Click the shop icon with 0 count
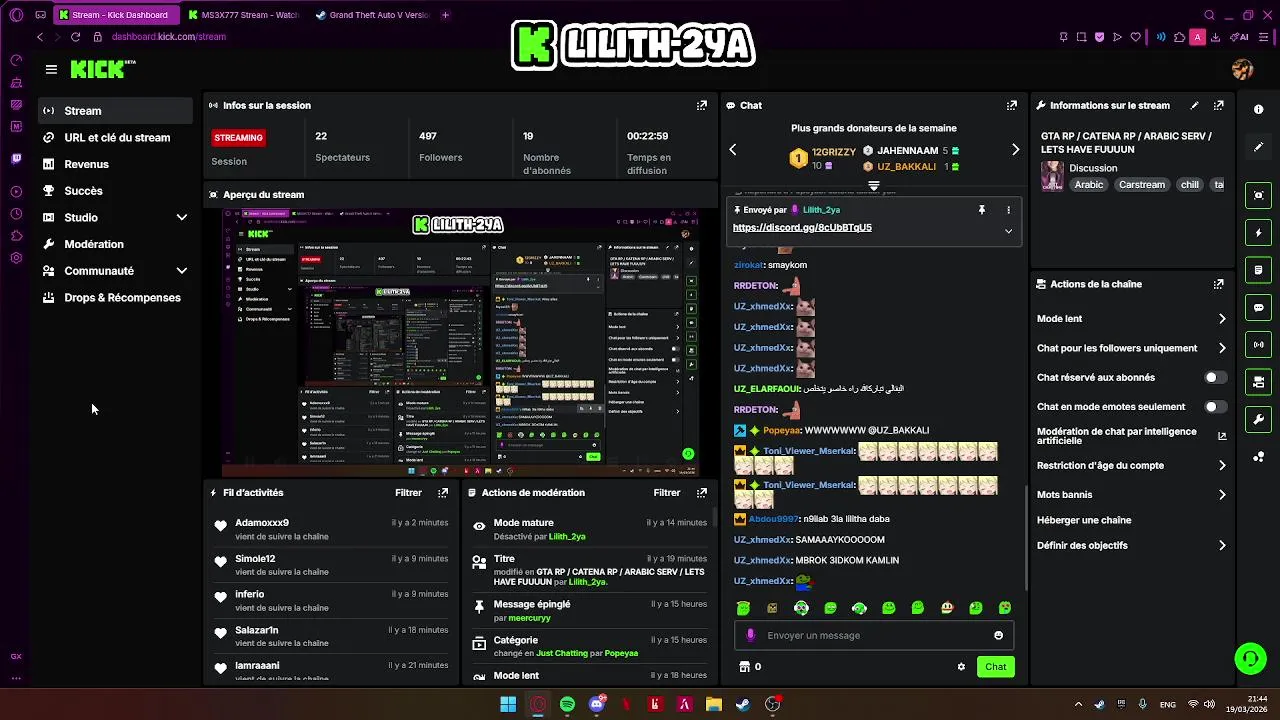The width and height of the screenshot is (1280, 720). pos(749,667)
